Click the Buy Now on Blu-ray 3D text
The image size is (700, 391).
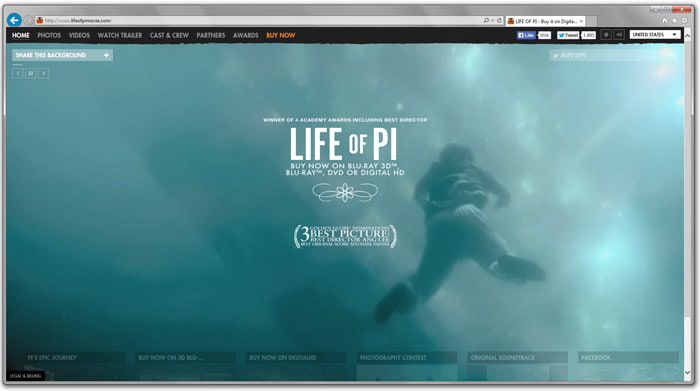coord(345,169)
